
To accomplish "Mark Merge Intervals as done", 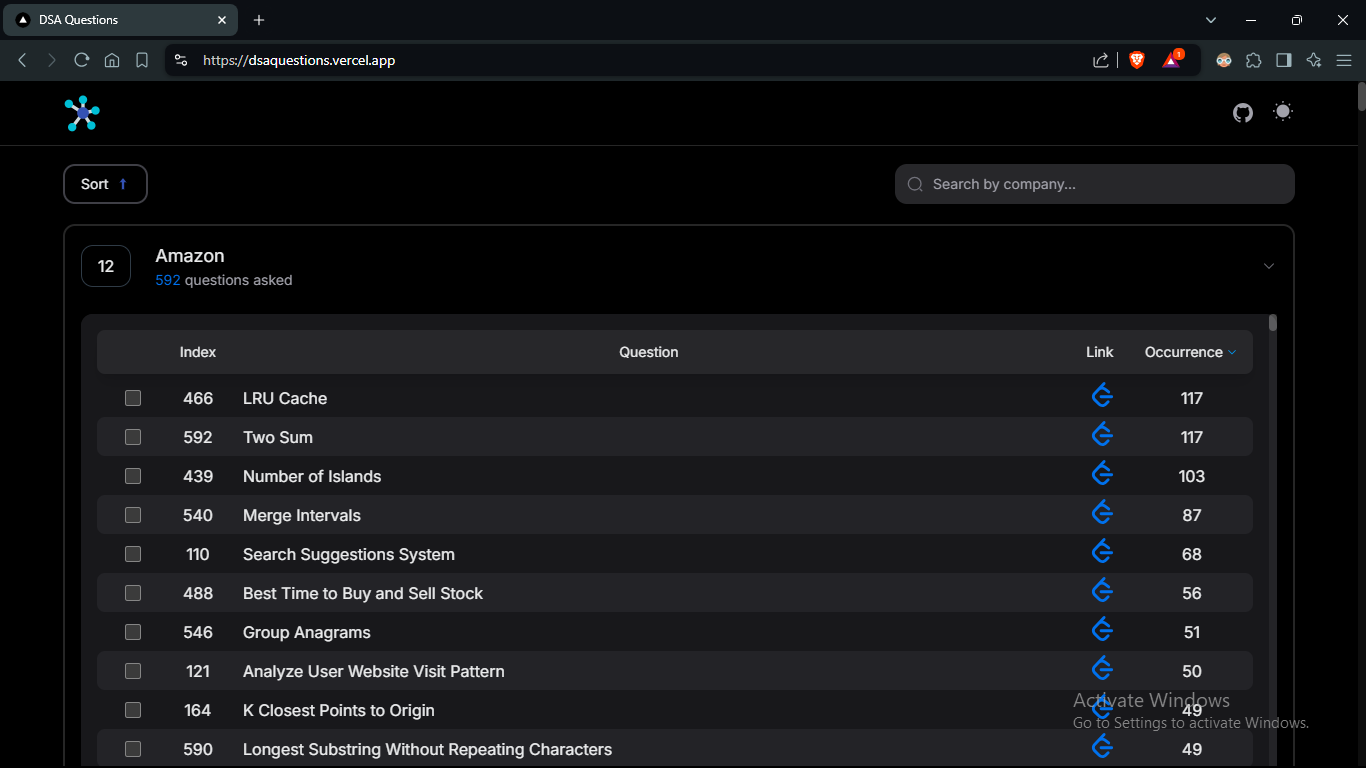I will [133, 515].
